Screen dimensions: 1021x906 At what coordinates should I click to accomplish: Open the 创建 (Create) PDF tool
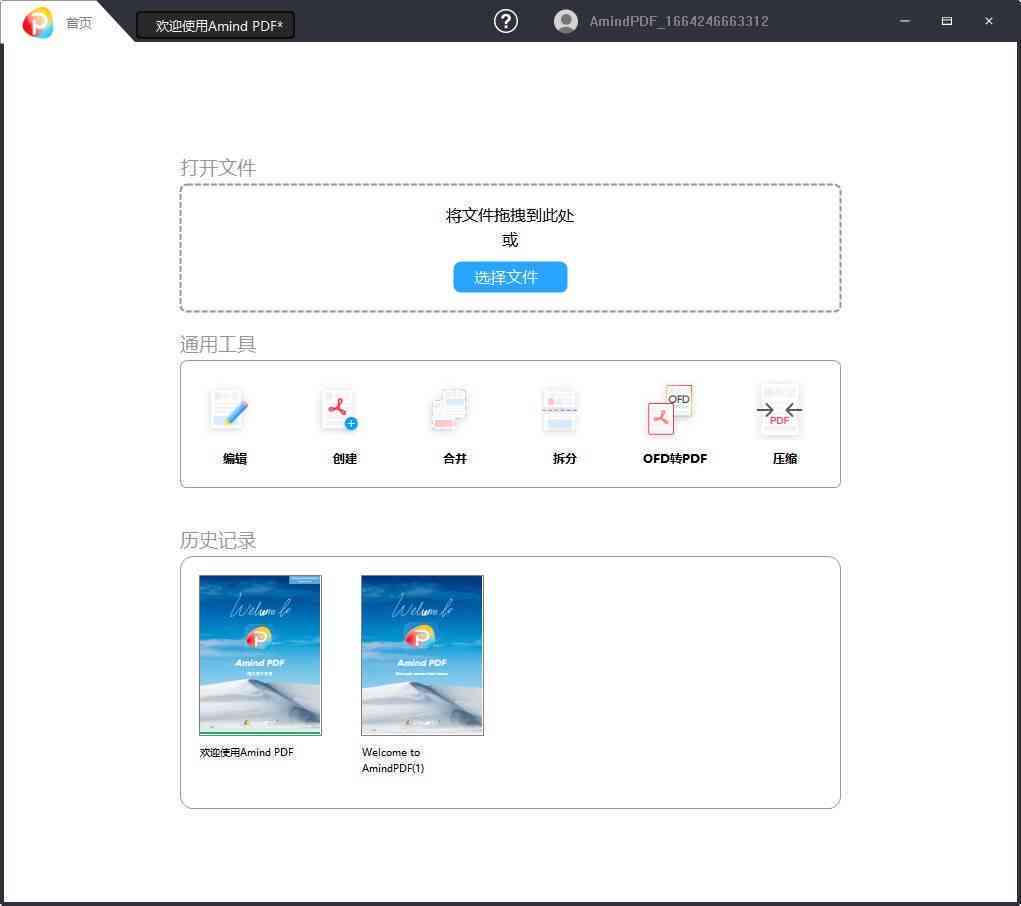click(x=339, y=410)
